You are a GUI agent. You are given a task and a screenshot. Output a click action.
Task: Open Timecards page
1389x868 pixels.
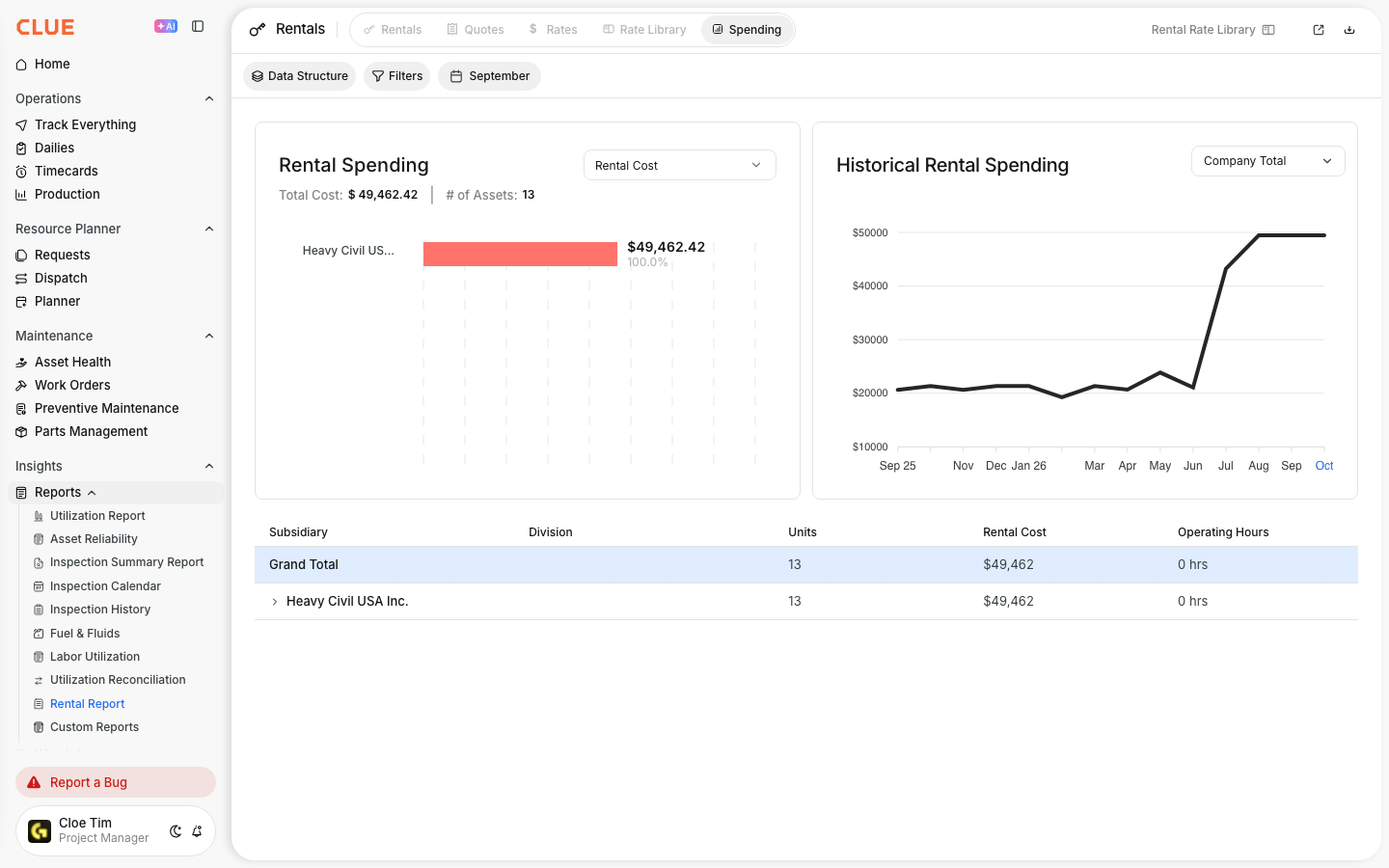[66, 171]
